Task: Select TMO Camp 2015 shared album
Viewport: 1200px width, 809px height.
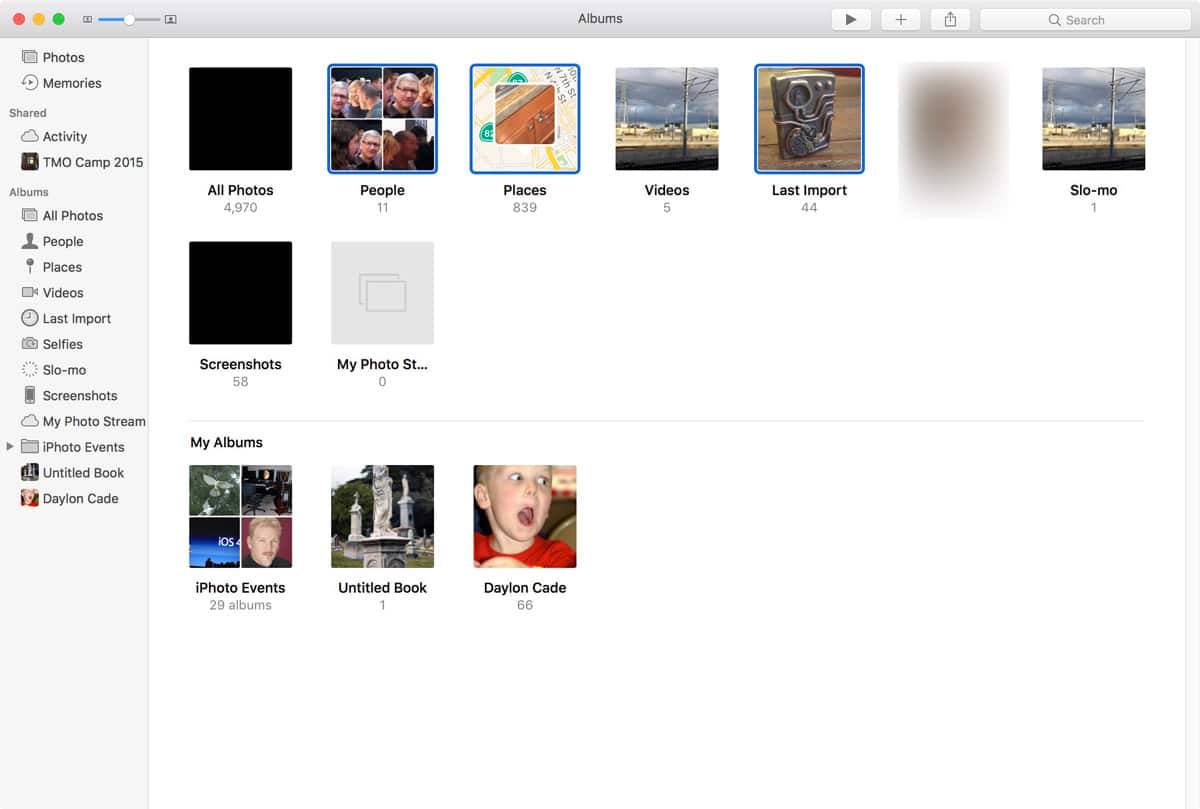Action: click(92, 162)
